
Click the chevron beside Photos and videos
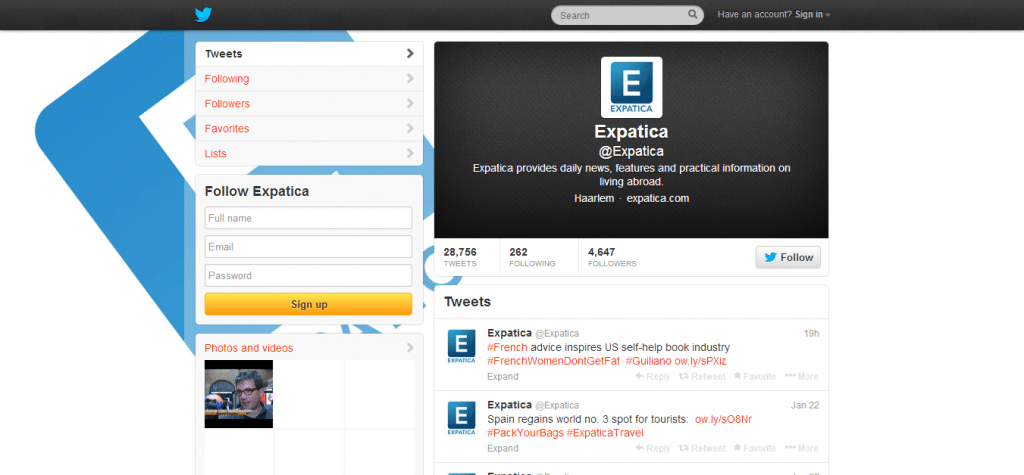click(x=410, y=348)
